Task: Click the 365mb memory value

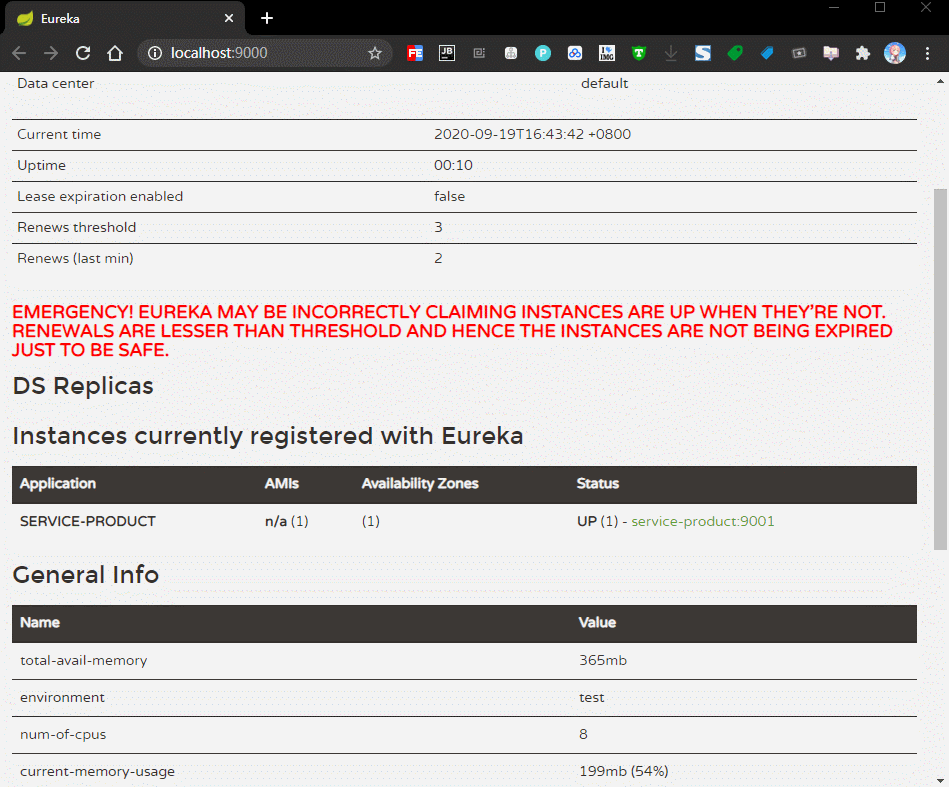Action: [603, 660]
